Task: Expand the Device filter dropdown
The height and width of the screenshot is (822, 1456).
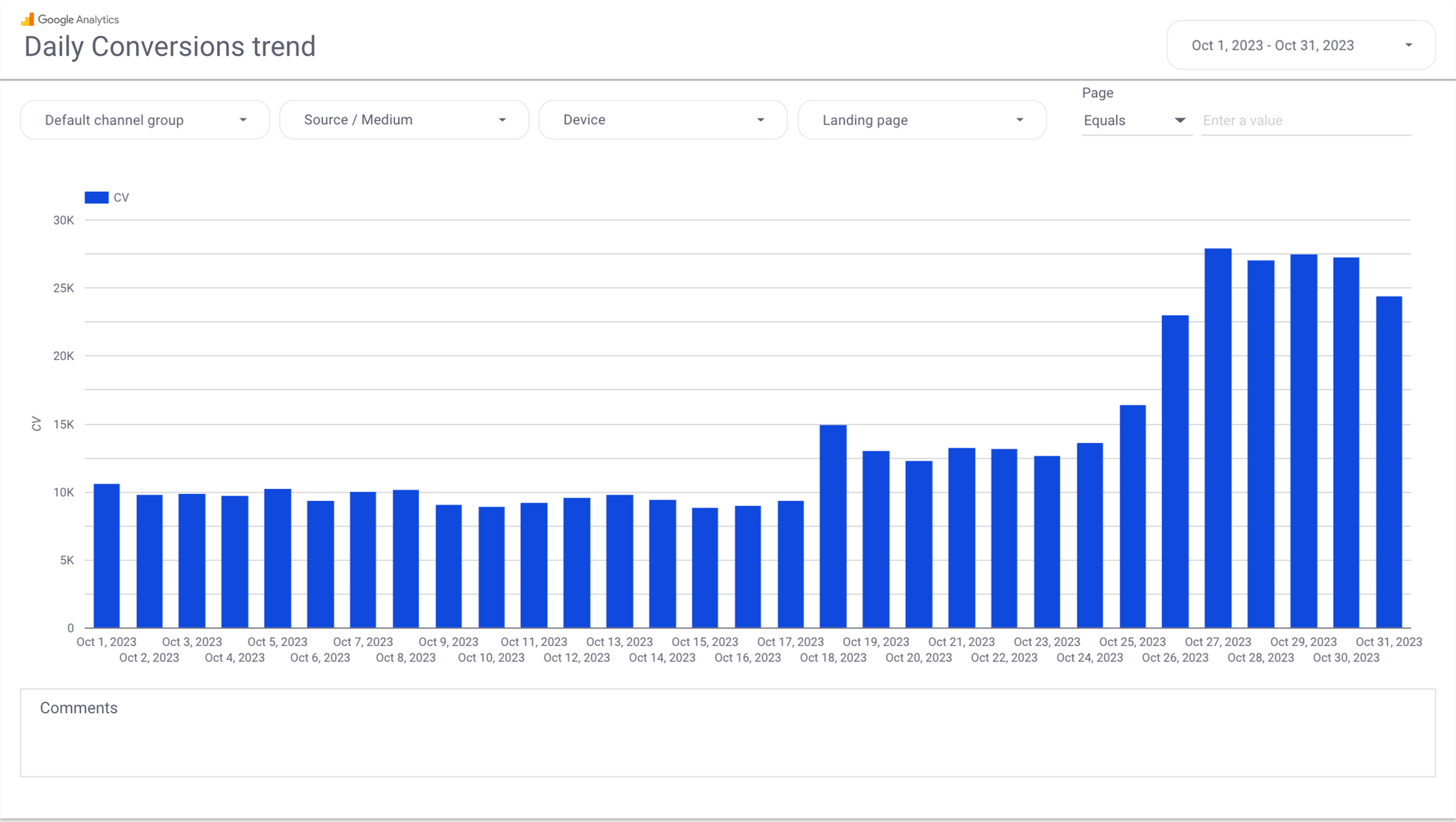Action: pos(662,120)
